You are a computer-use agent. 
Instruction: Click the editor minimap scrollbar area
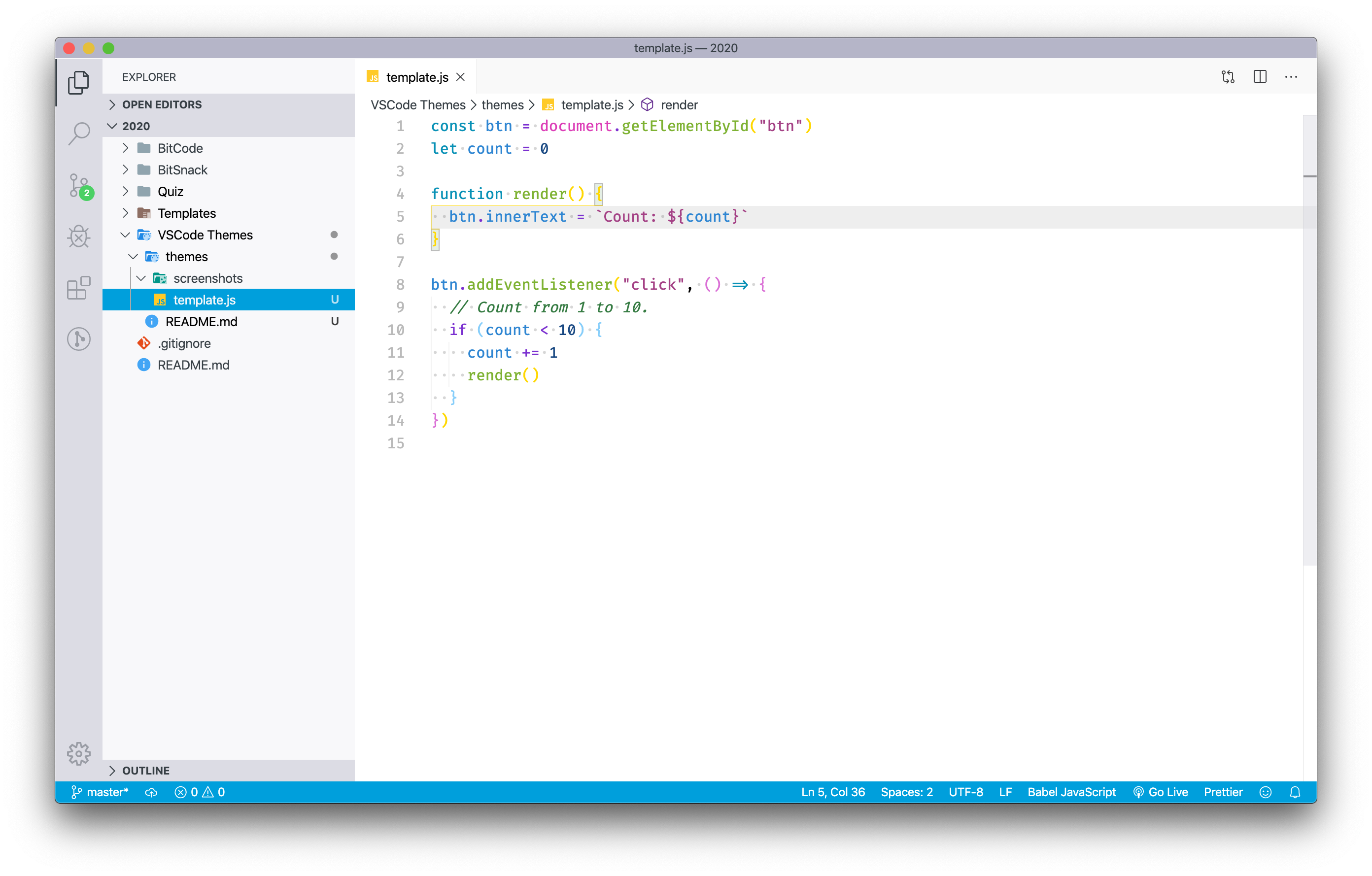coord(1309,342)
